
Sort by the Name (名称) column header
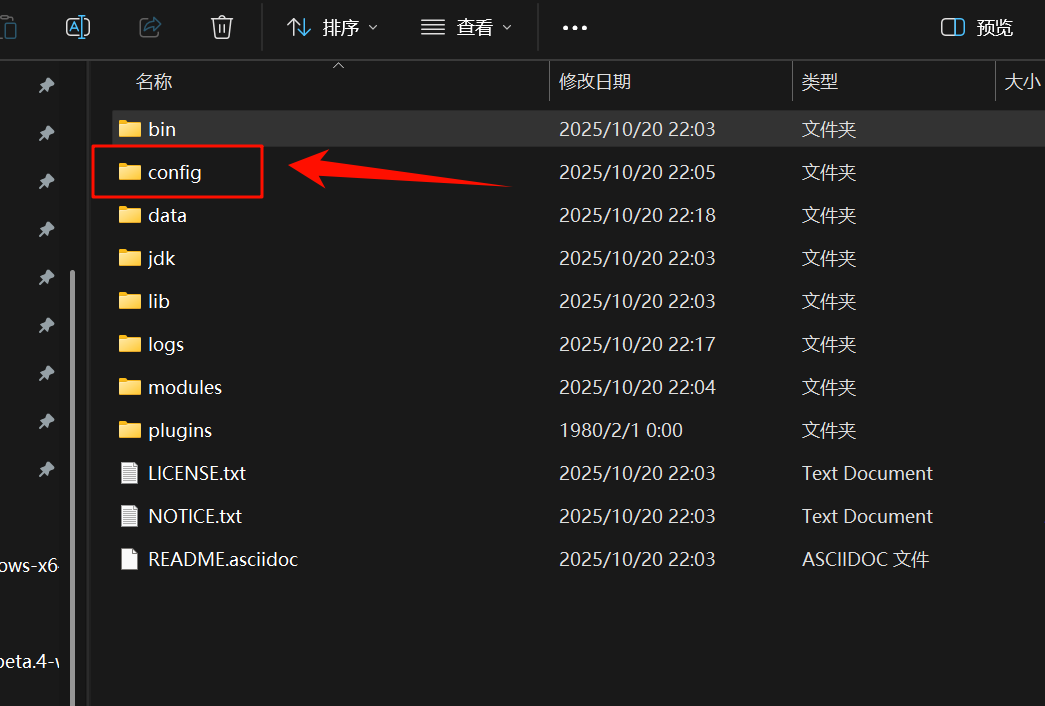click(x=155, y=82)
